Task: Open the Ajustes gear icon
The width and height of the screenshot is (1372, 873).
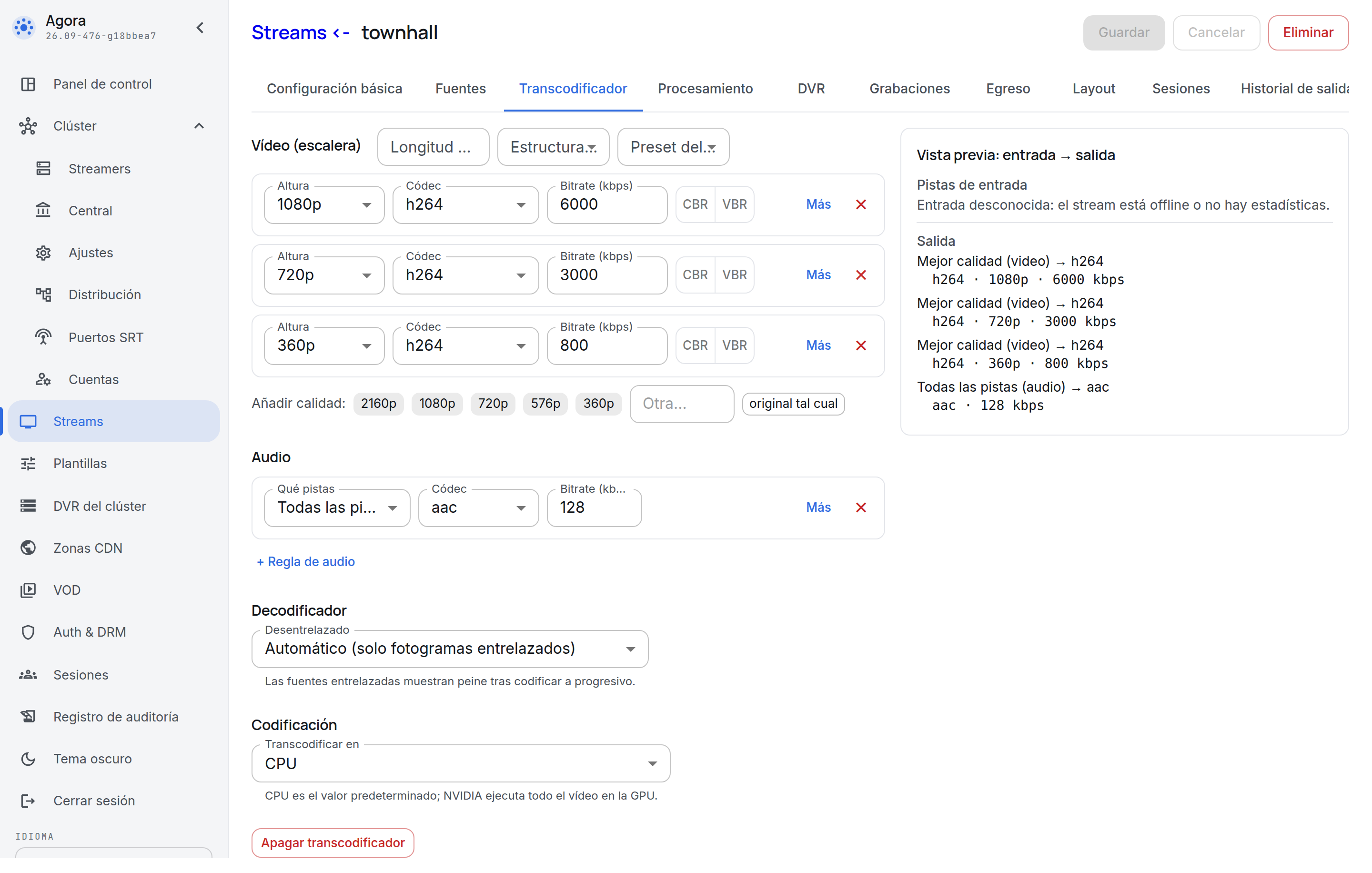Action: pos(43,253)
